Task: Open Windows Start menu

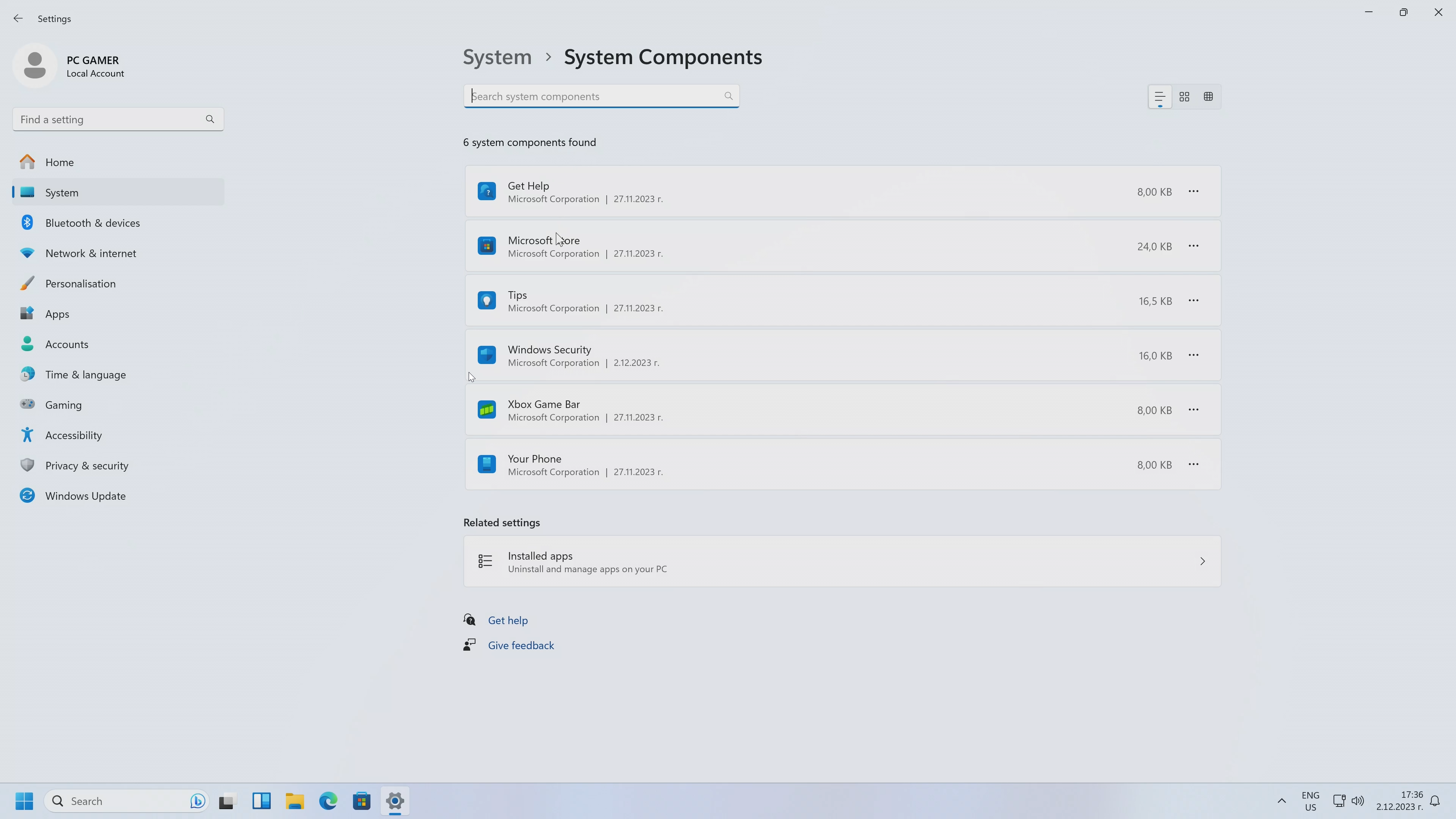Action: [24, 801]
